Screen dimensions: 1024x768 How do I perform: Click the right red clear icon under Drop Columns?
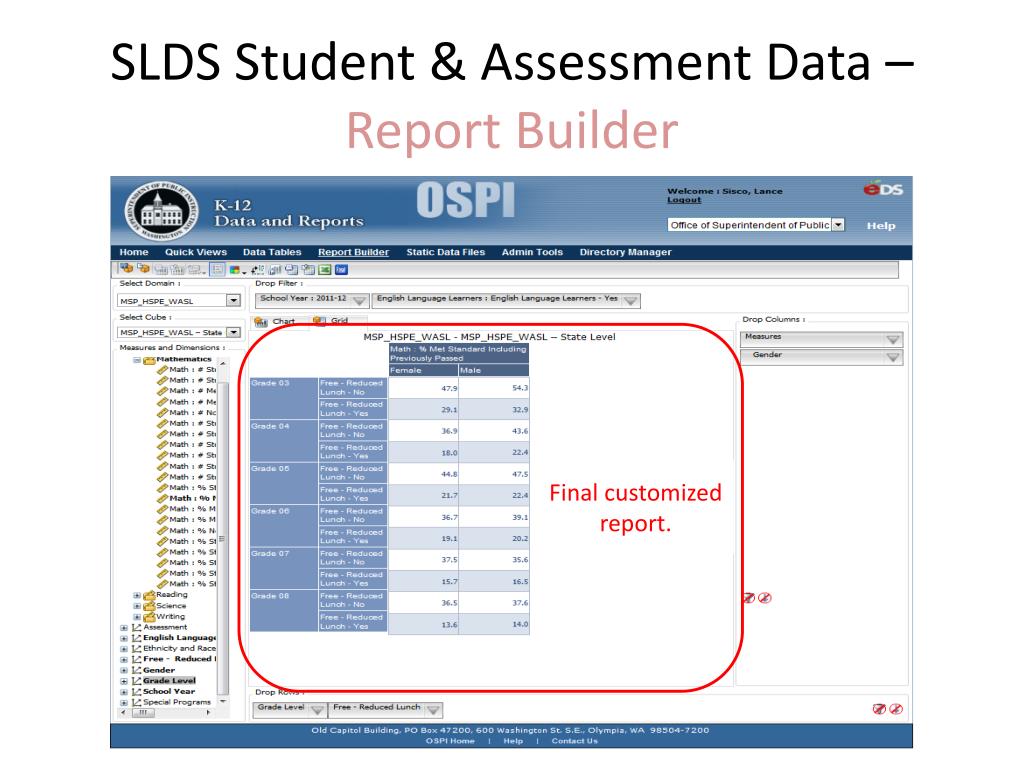tap(765, 598)
